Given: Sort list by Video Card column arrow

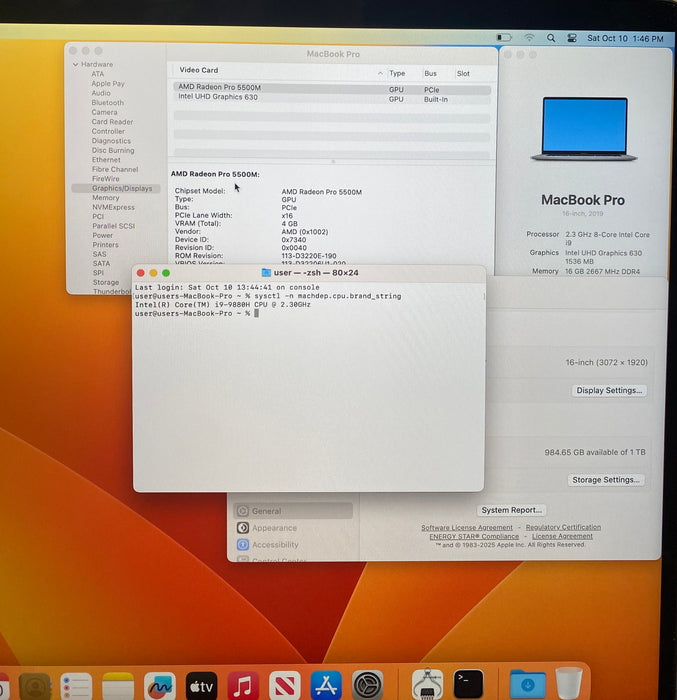Looking at the screenshot, I should tap(380, 73).
